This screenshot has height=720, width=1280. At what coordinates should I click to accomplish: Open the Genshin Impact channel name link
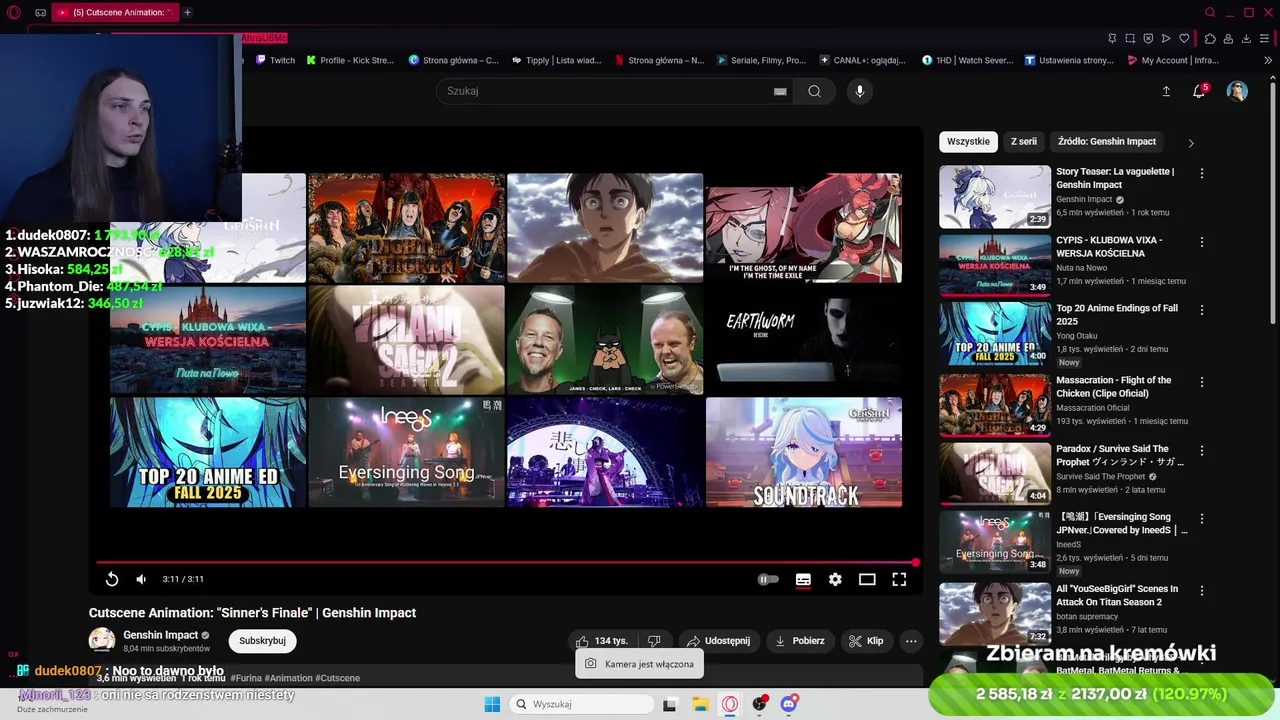coord(160,635)
